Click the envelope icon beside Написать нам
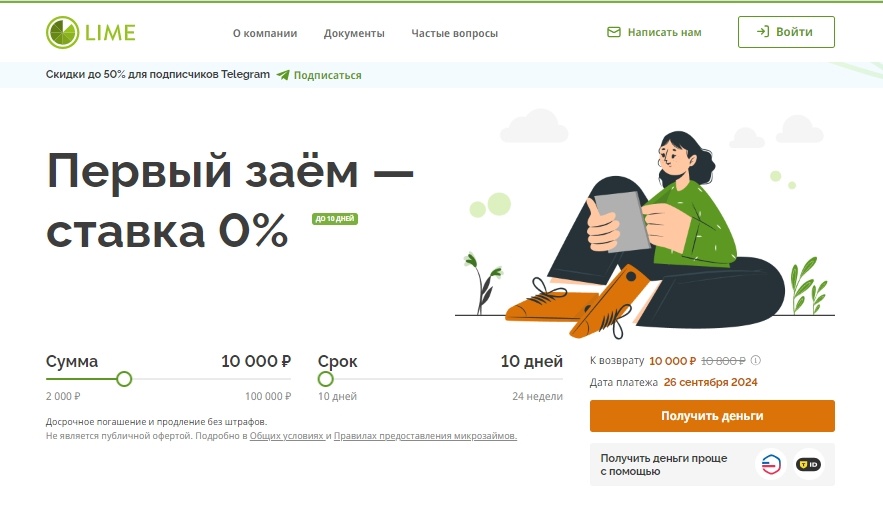The image size is (883, 523). click(614, 32)
